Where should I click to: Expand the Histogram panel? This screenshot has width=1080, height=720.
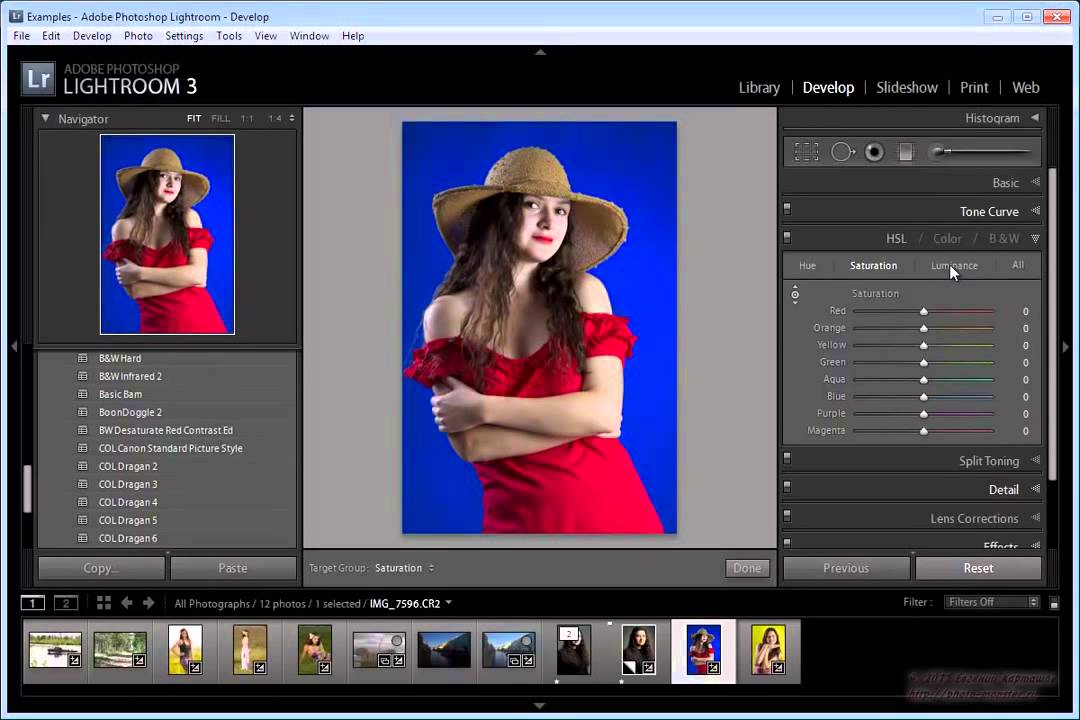pos(1035,118)
